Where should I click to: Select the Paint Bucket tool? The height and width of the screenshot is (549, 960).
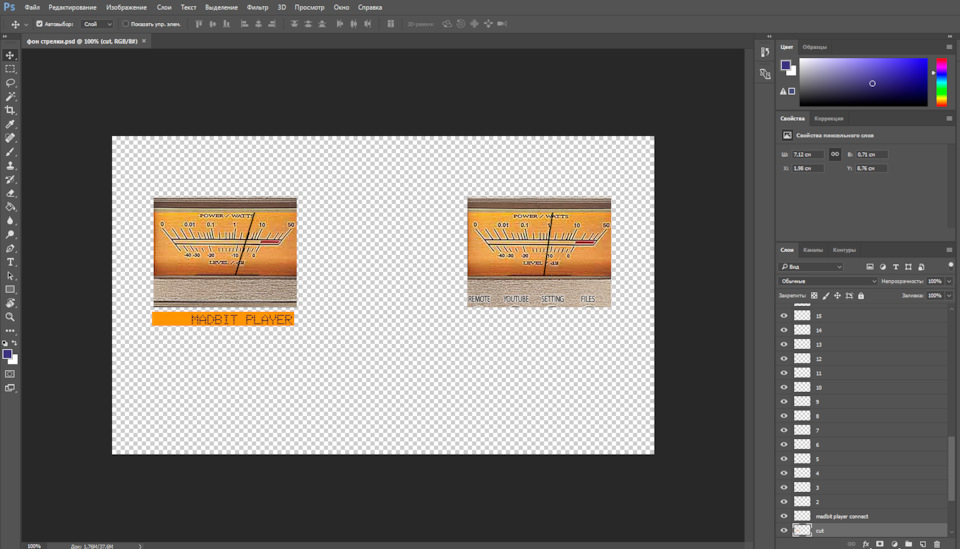pyautogui.click(x=10, y=207)
